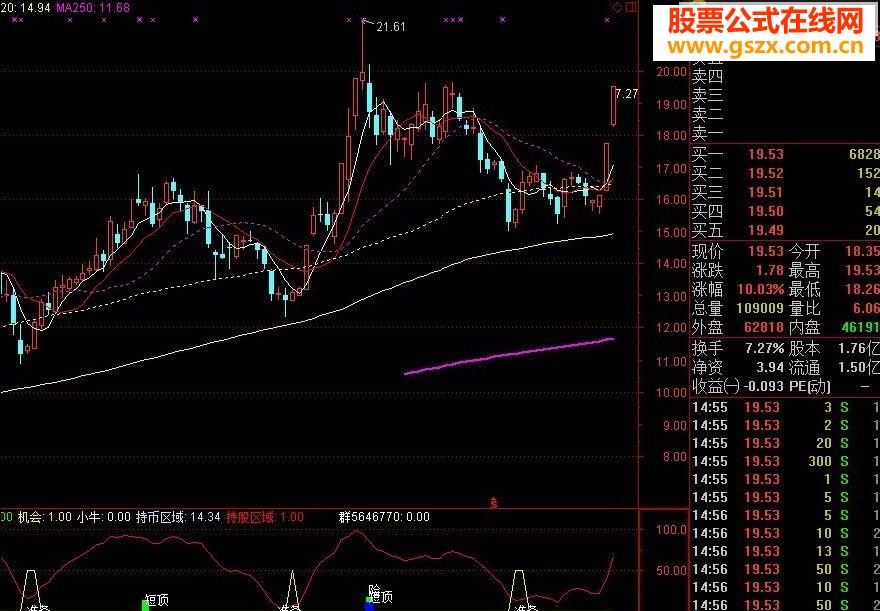
Task: Click the red S marker under the chart
Action: 494,502
